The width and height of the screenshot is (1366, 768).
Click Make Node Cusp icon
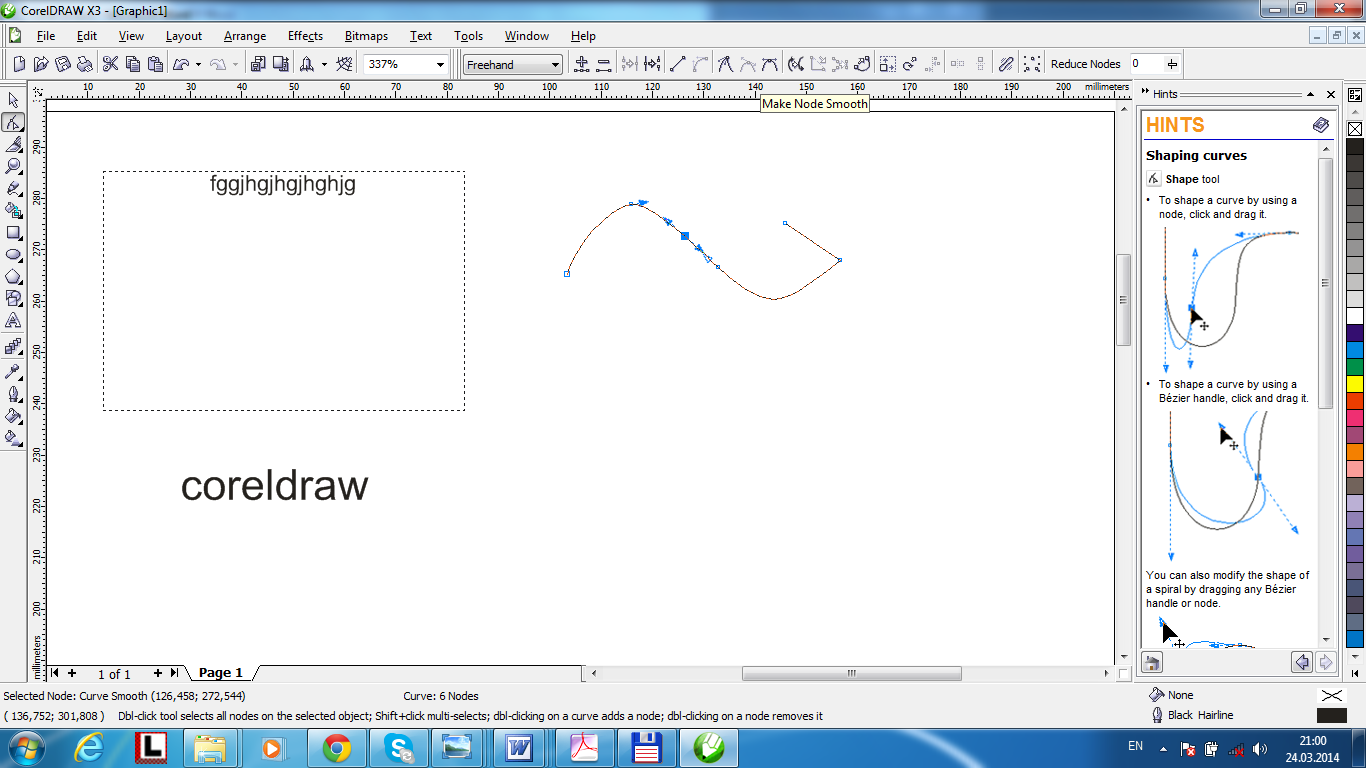tap(725, 64)
